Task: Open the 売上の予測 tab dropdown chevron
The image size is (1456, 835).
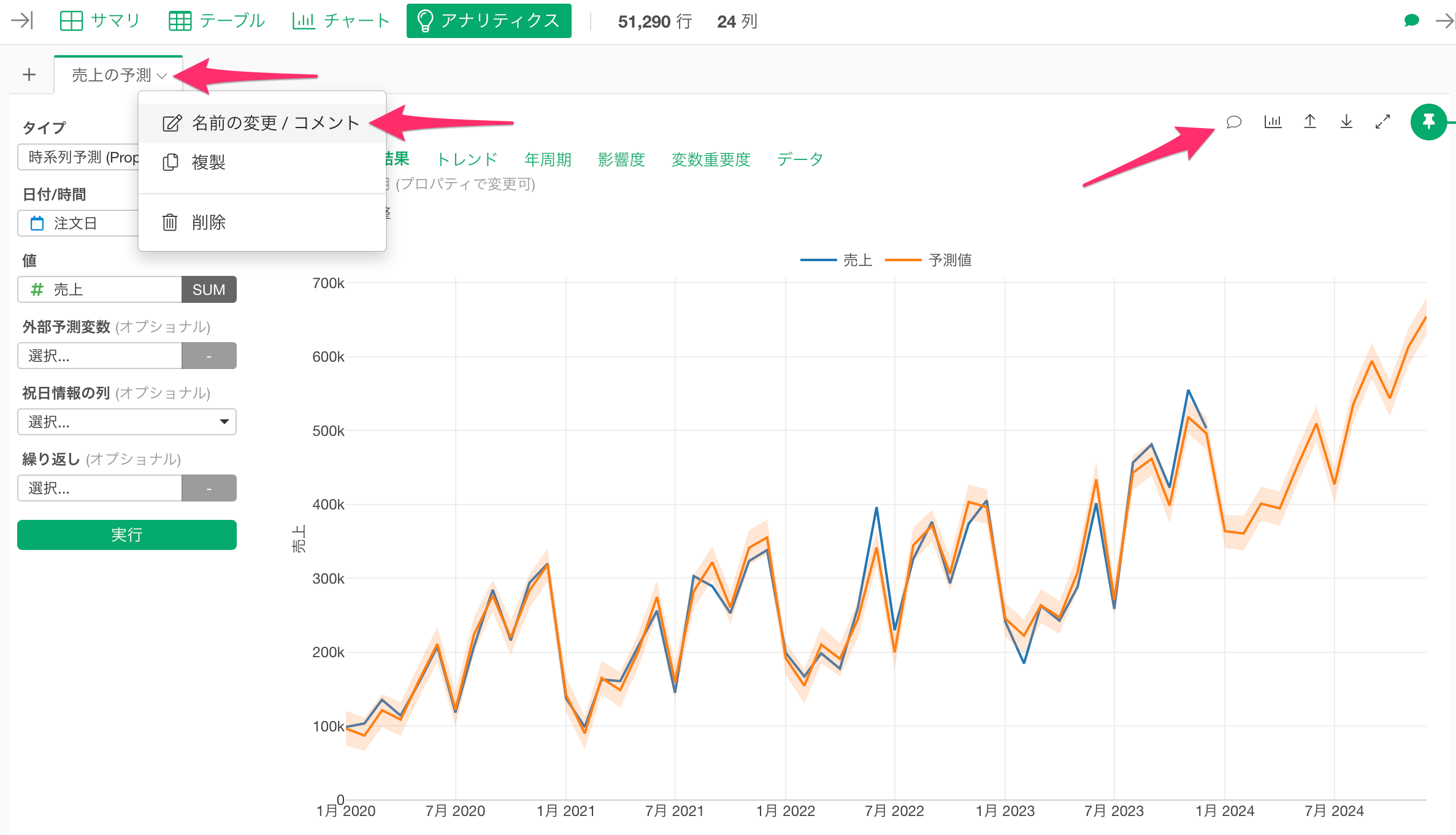Action: [162, 76]
